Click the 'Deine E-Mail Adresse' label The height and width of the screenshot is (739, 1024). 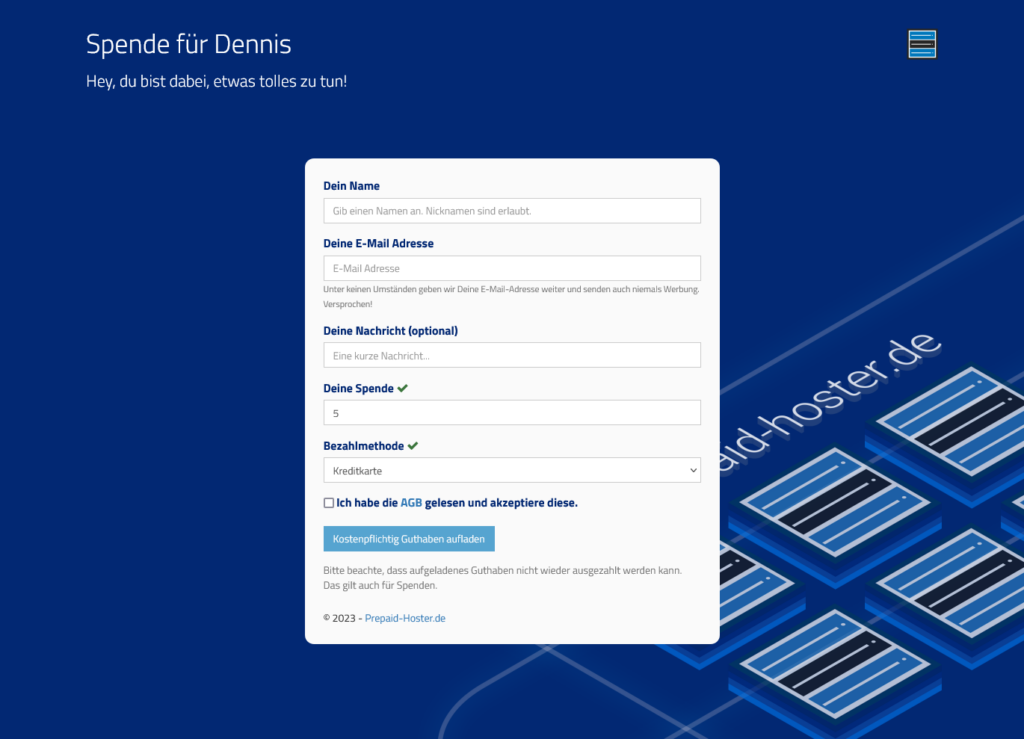[378, 243]
